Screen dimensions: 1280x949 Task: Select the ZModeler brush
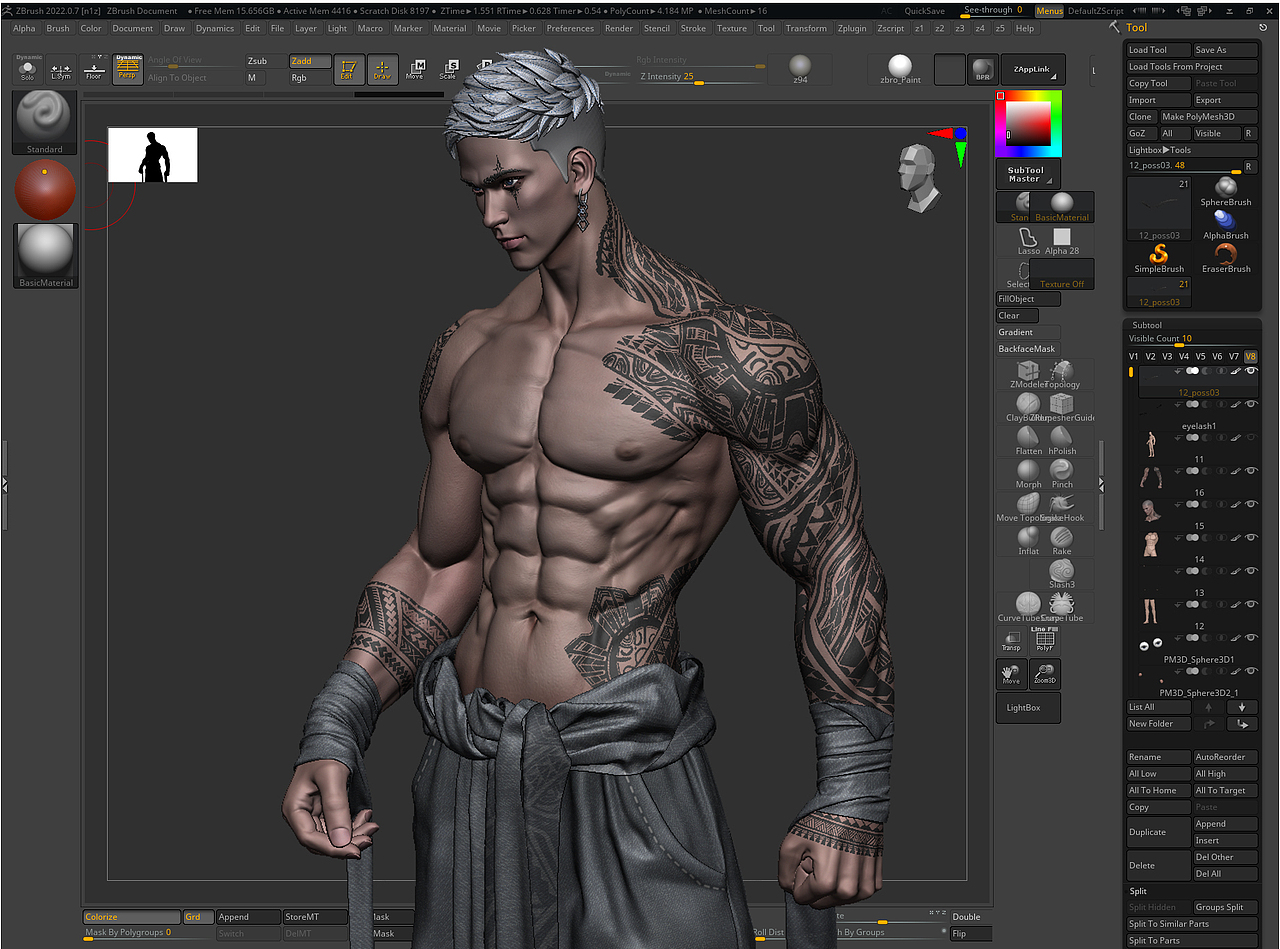[1028, 374]
